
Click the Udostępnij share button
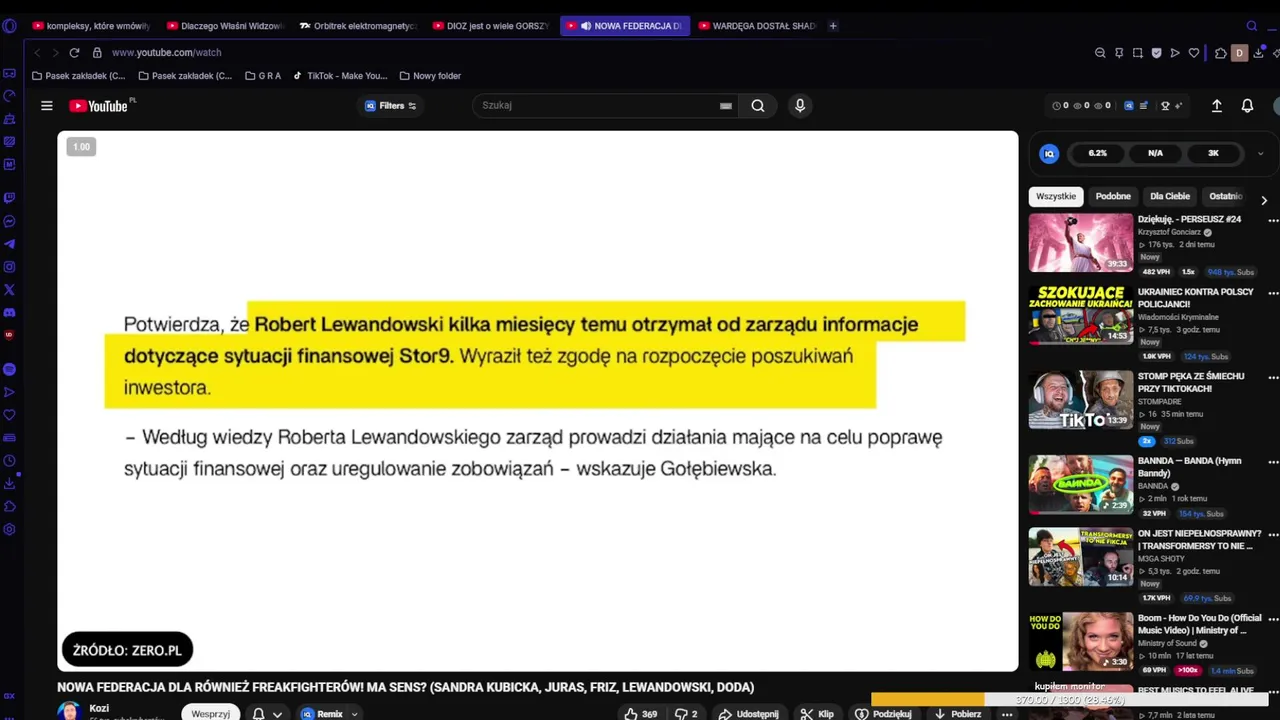tap(748, 714)
